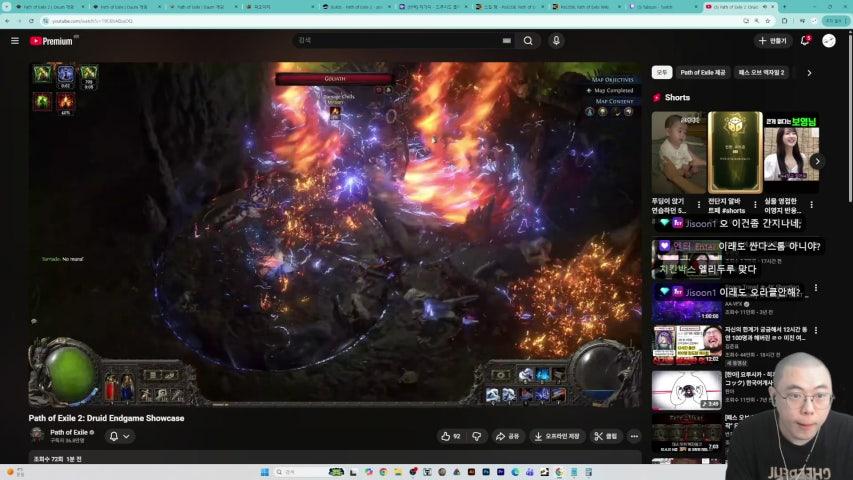Click the 클립 clip button
853x480 pixels.
(606, 436)
